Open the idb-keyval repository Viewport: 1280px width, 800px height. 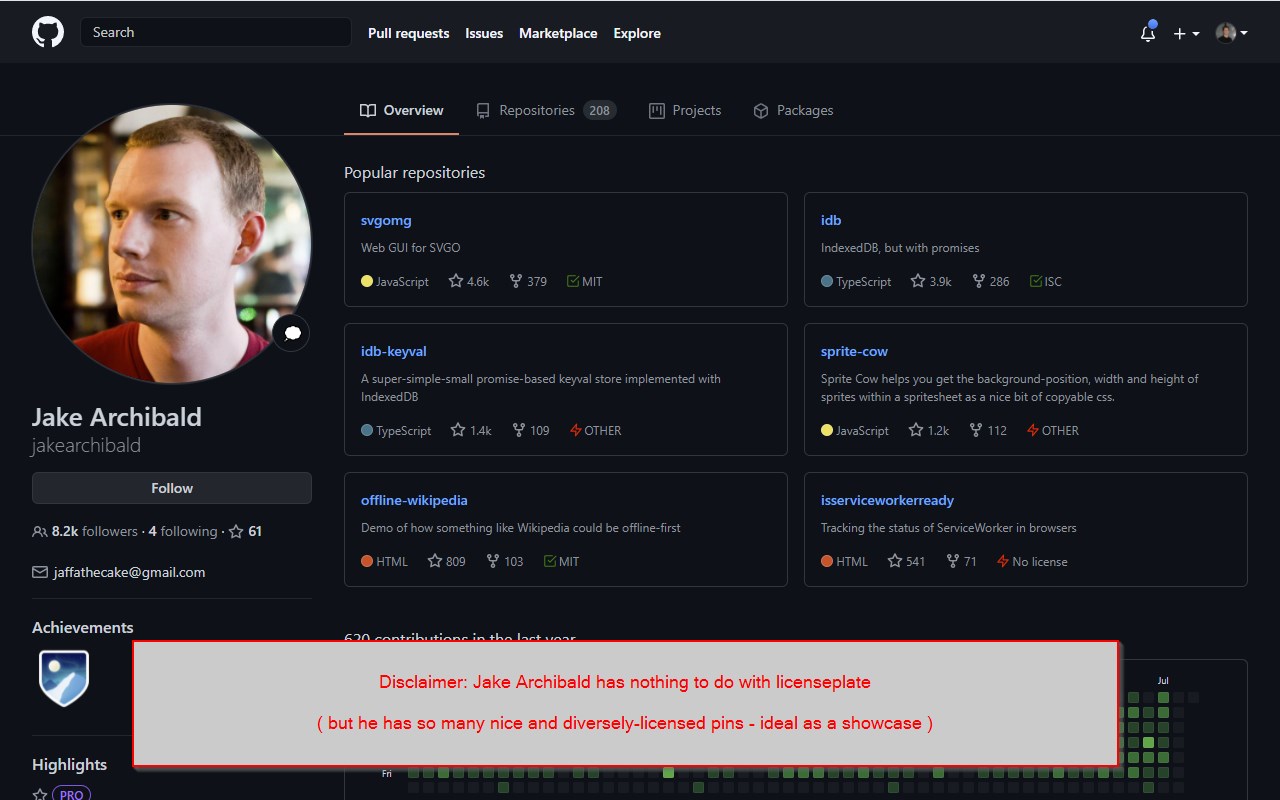(394, 351)
